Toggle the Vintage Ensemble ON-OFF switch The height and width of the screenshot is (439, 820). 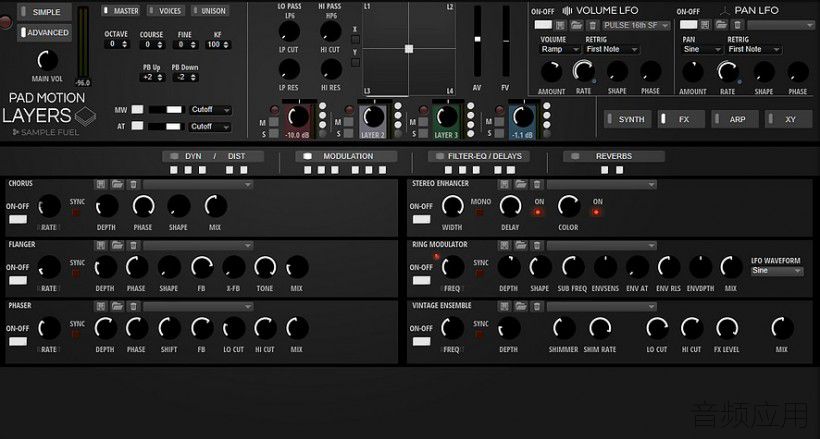click(x=422, y=341)
